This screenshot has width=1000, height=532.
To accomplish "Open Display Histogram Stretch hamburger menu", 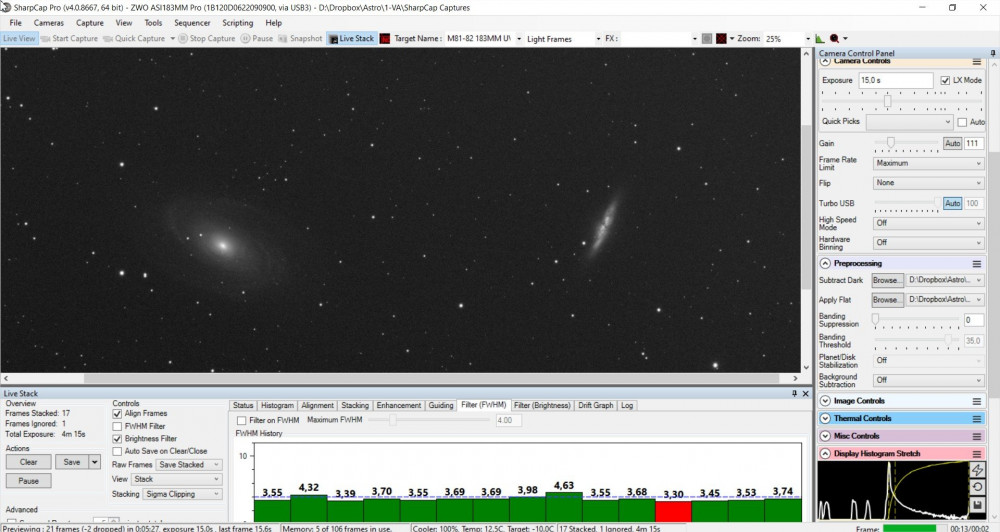I will (976, 454).
